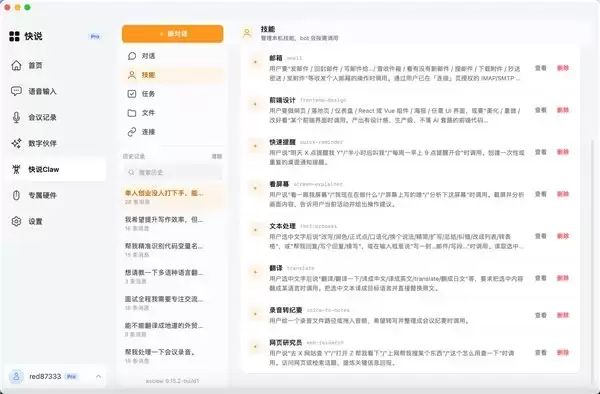600x394 pixels.
Task: Click the 快速提醒 skill title
Action: point(282,142)
